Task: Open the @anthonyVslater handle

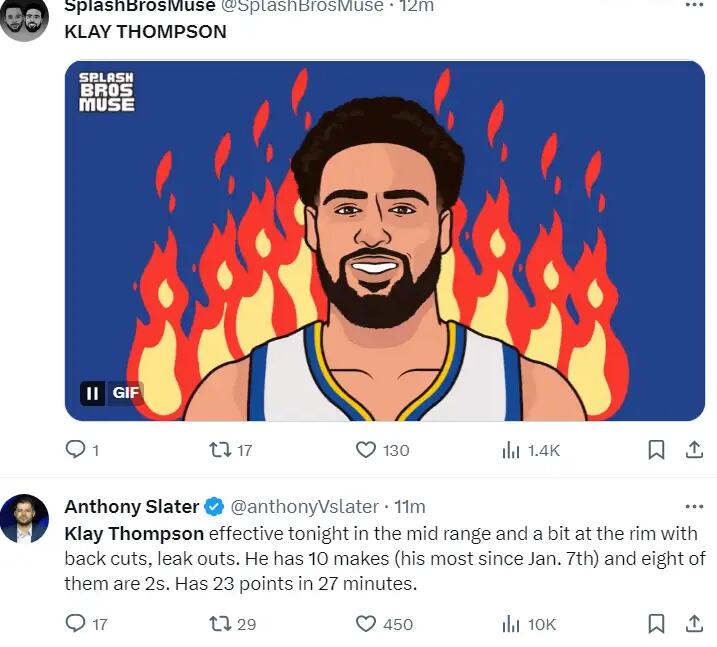Action: pos(305,507)
